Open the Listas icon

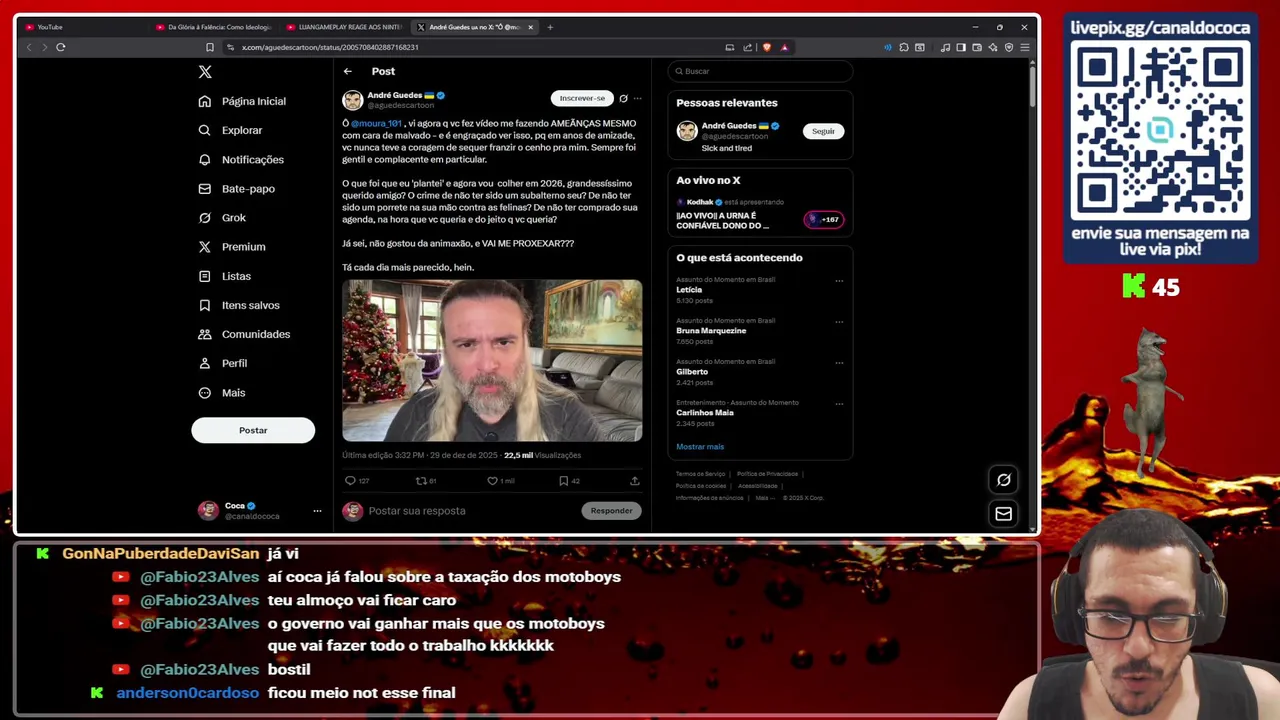click(x=205, y=276)
